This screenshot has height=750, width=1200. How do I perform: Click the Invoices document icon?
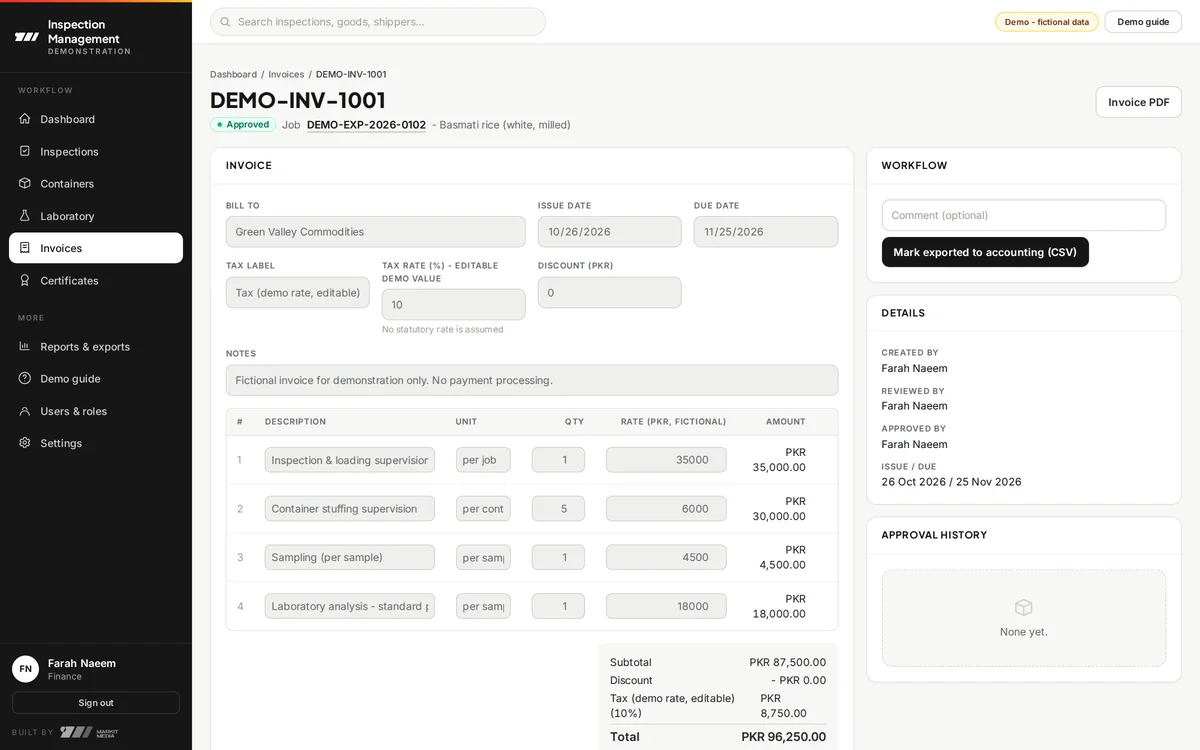pos(25,248)
